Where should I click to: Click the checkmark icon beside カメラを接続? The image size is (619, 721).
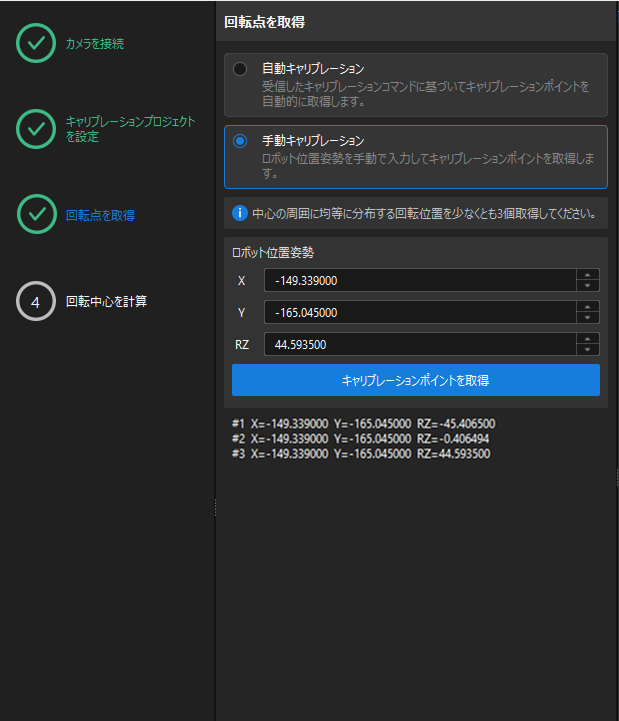pos(36,43)
